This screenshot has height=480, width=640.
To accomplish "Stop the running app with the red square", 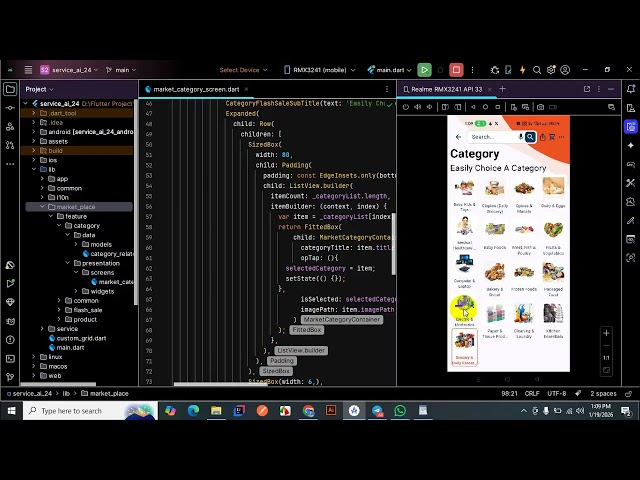I will [x=456, y=70].
